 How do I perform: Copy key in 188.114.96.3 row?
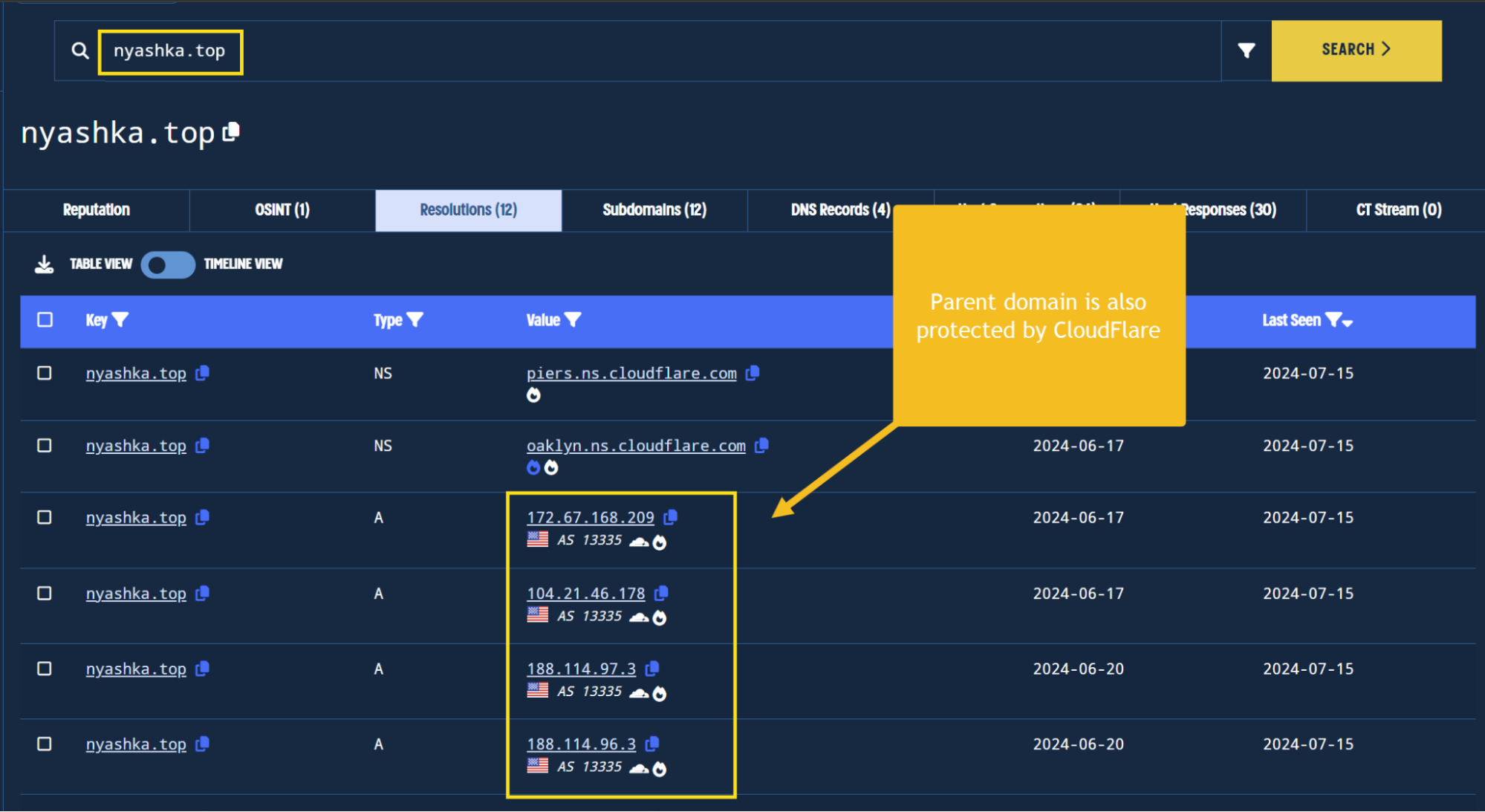click(x=202, y=744)
